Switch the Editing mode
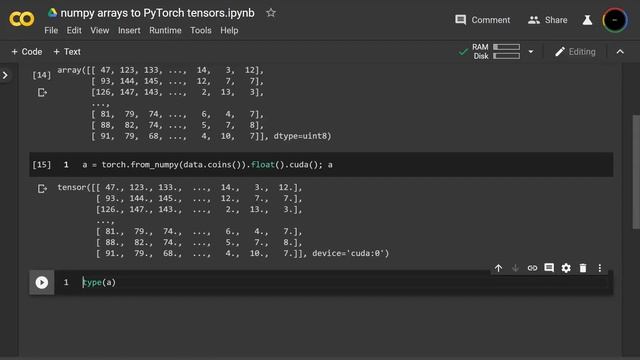The width and height of the screenshot is (640, 360). (575, 52)
